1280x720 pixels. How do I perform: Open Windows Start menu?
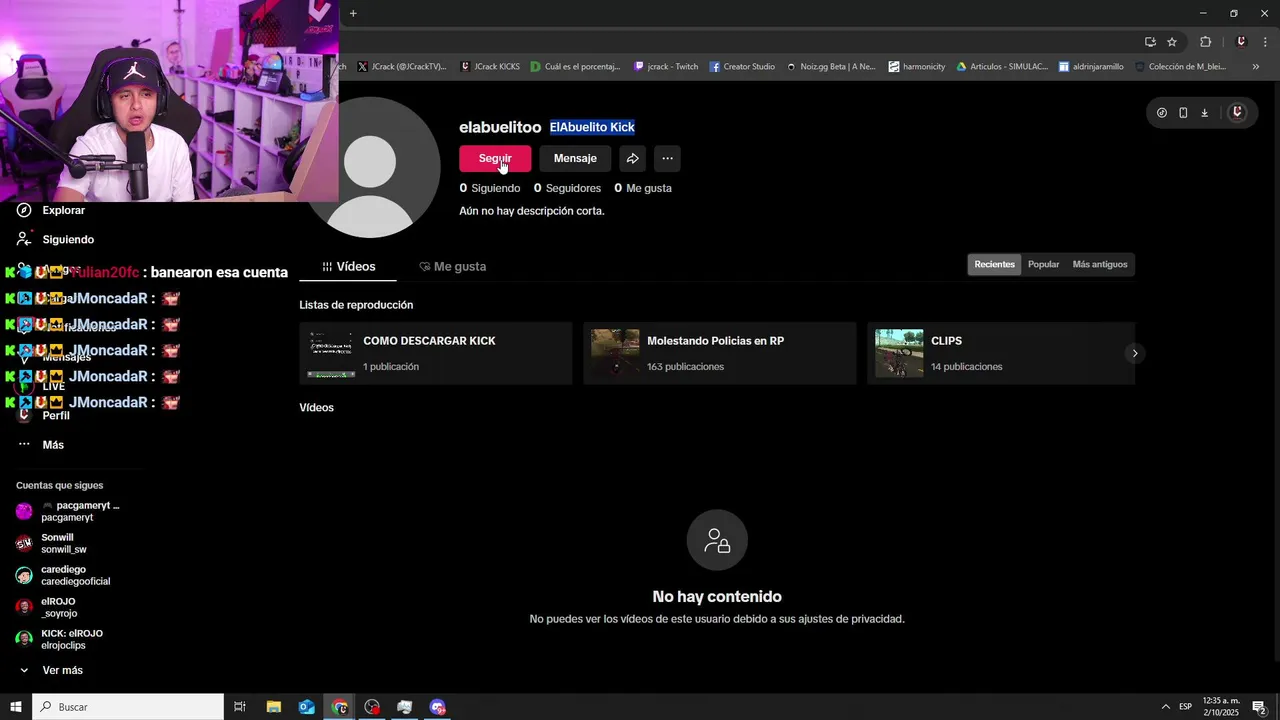coord(15,707)
